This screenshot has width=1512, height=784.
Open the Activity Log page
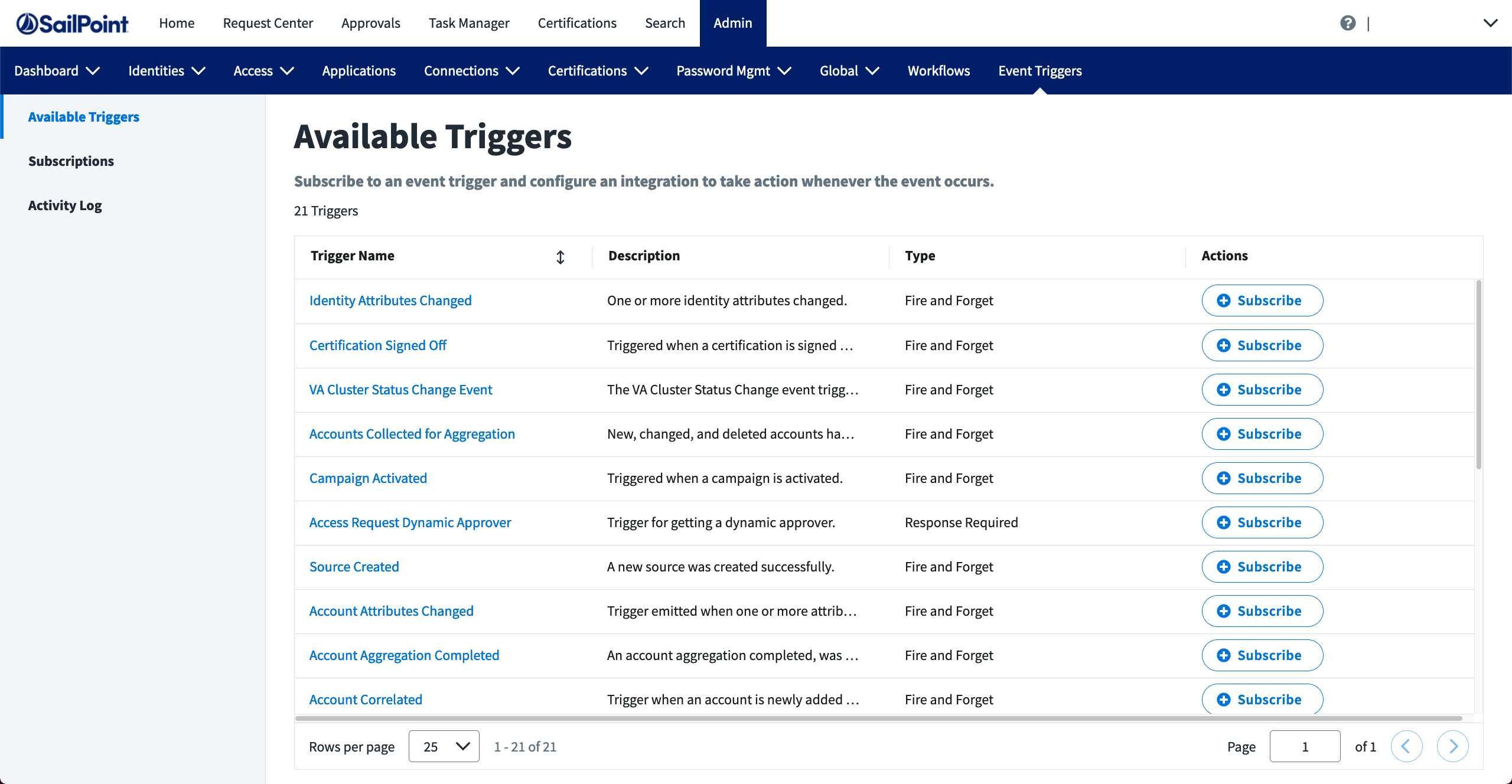click(x=65, y=205)
